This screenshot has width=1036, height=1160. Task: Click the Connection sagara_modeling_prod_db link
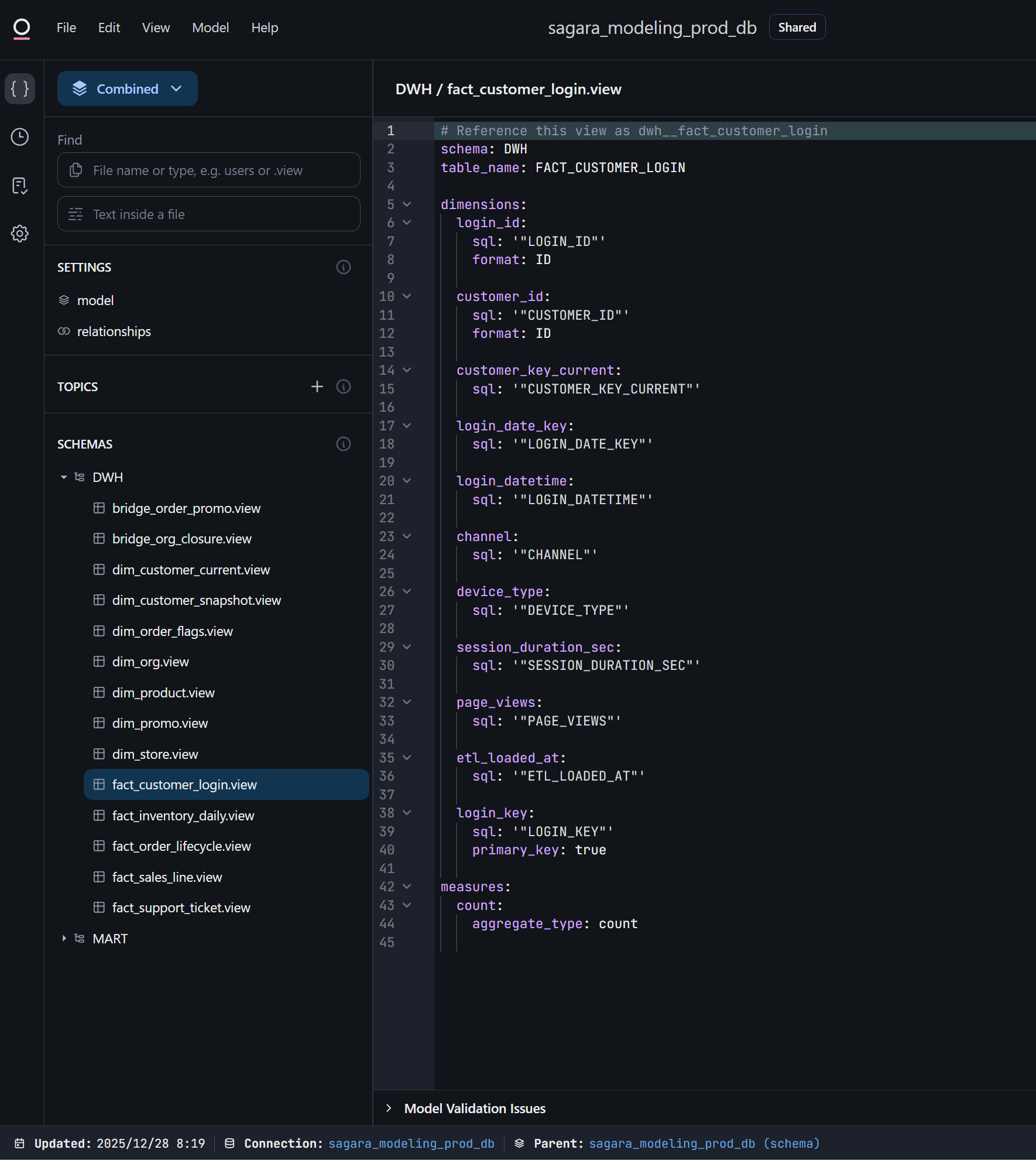click(411, 1143)
